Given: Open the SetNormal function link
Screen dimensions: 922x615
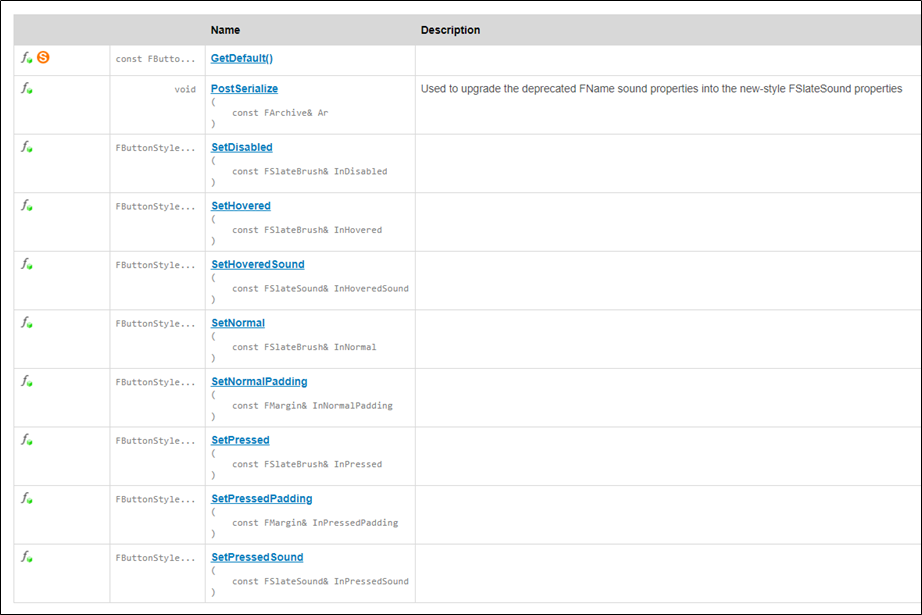Looking at the screenshot, I should 238,323.
